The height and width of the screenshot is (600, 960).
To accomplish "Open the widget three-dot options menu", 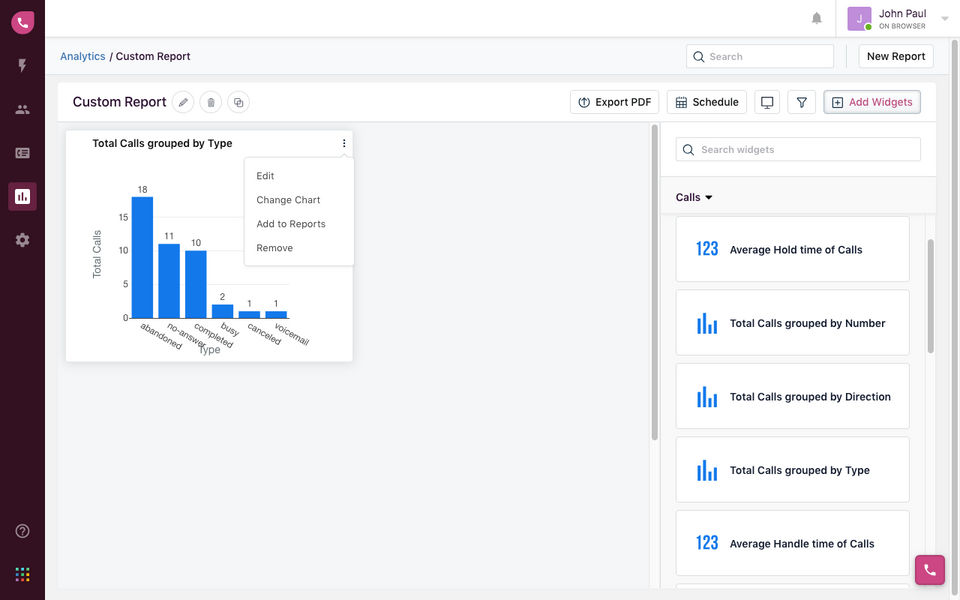I will (344, 144).
